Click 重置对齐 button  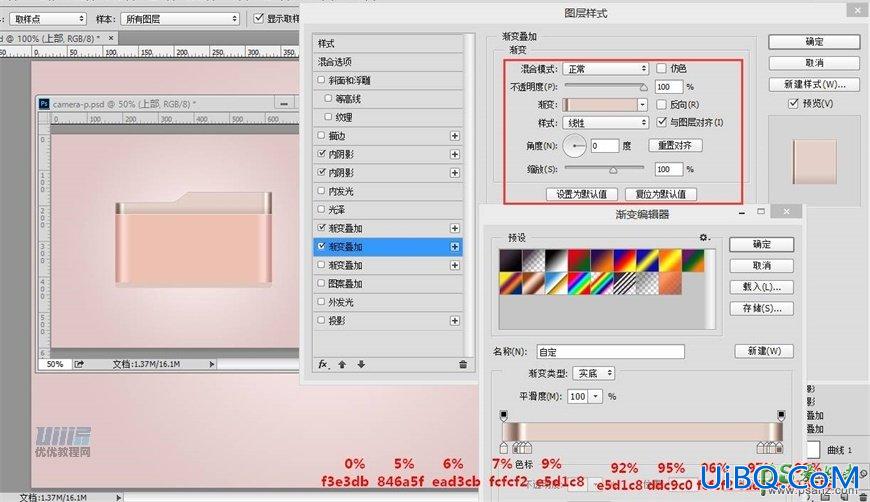[675, 145]
